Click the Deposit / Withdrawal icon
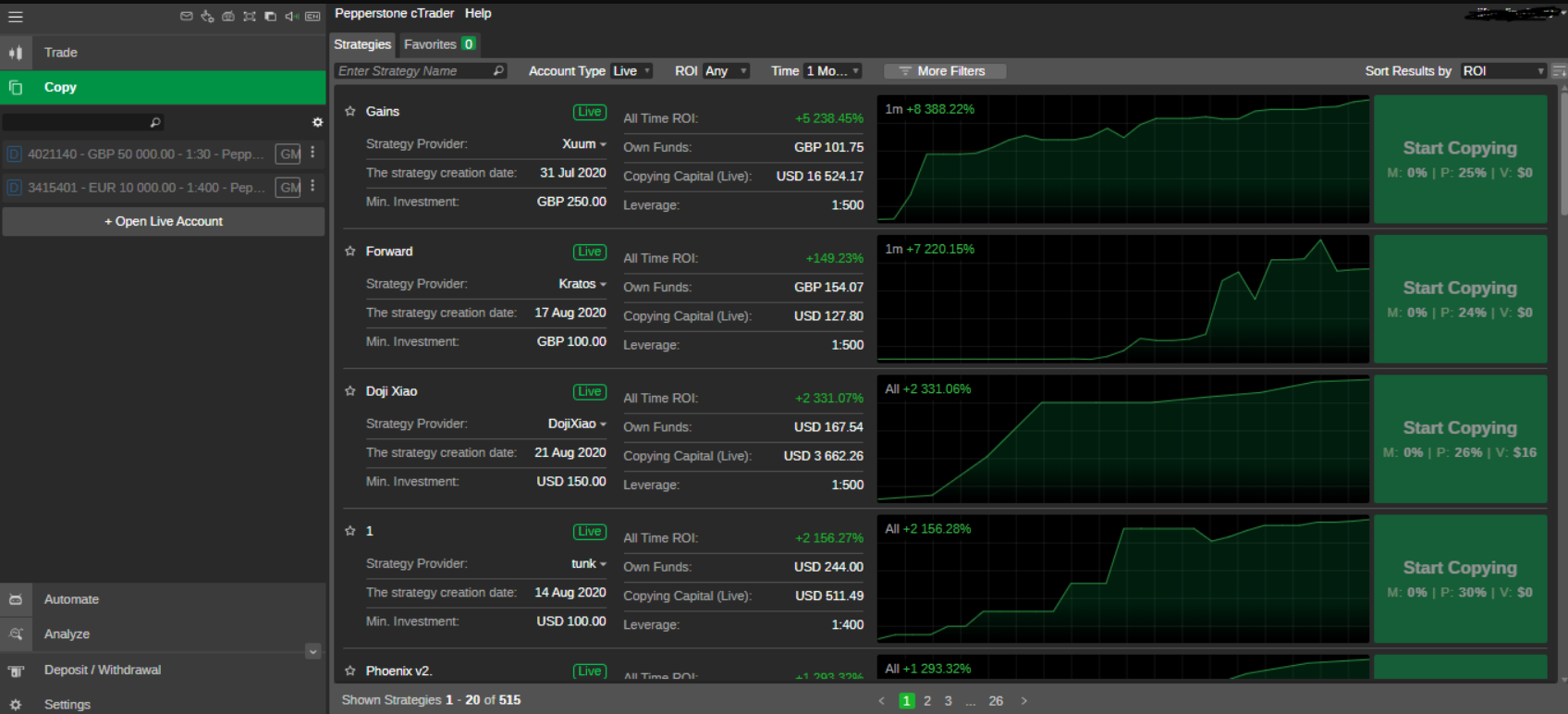 pyautogui.click(x=16, y=671)
